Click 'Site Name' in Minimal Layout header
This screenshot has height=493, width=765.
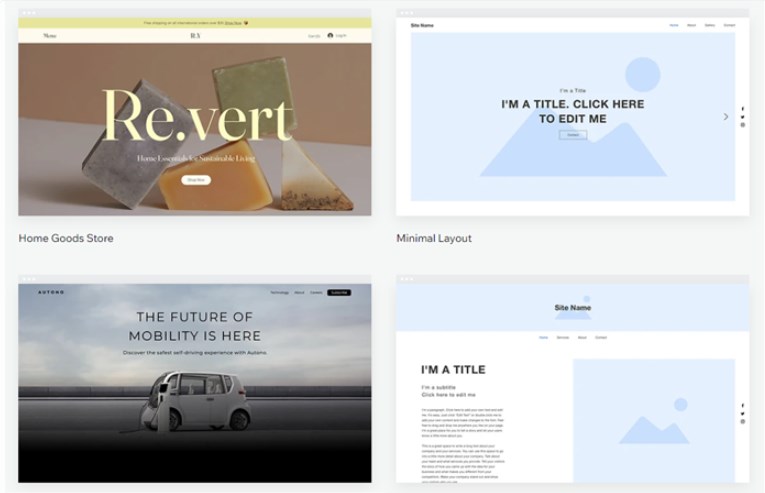pos(422,25)
